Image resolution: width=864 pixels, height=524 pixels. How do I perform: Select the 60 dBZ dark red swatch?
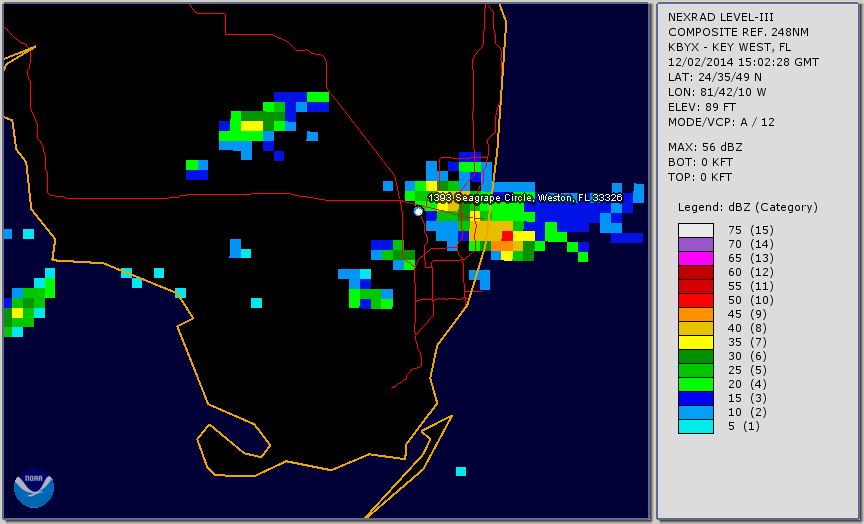click(695, 272)
